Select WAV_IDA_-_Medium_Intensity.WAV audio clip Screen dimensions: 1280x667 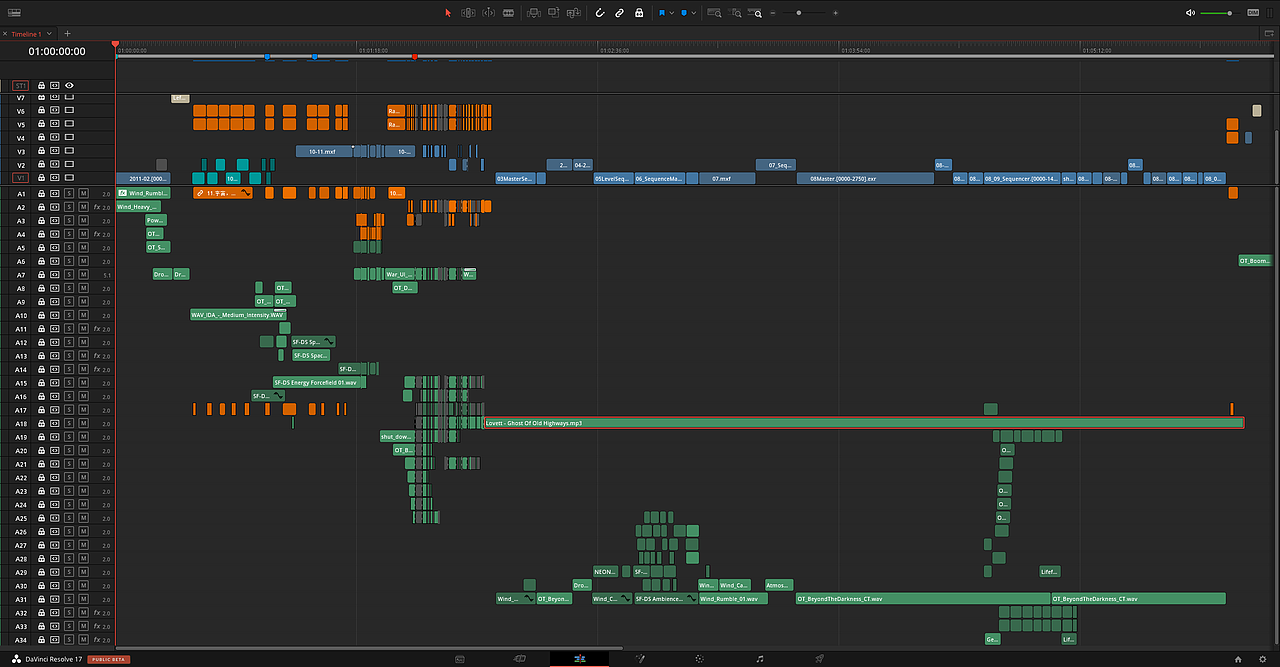[x=238, y=315]
